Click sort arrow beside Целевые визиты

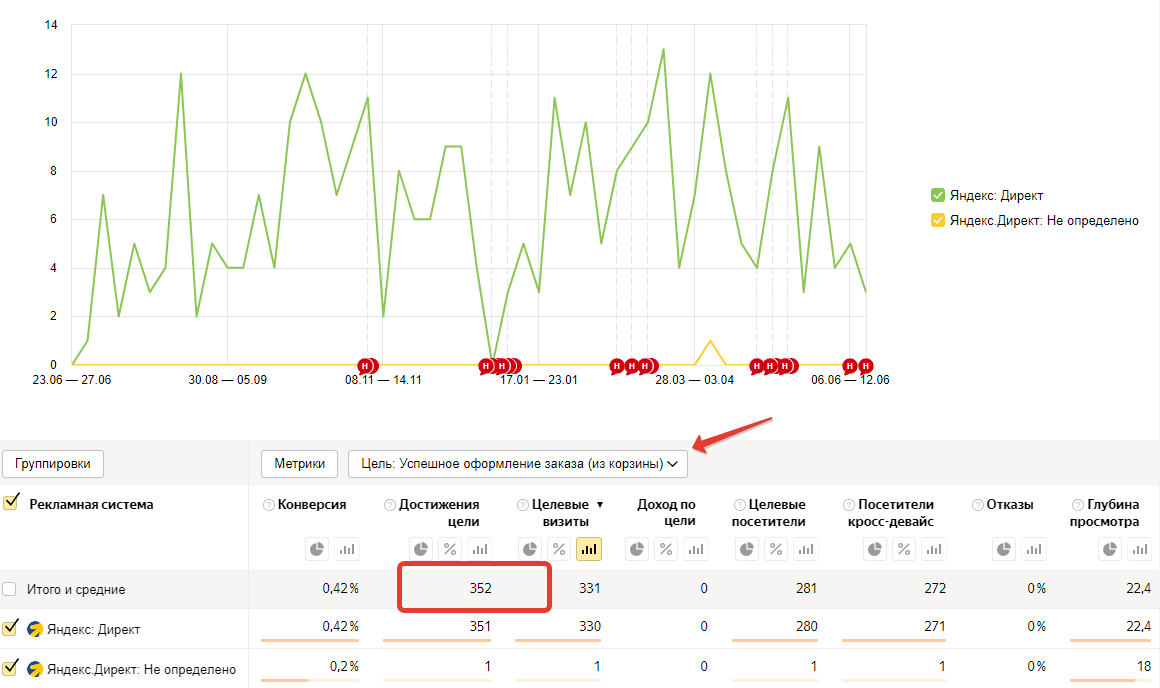pos(600,505)
